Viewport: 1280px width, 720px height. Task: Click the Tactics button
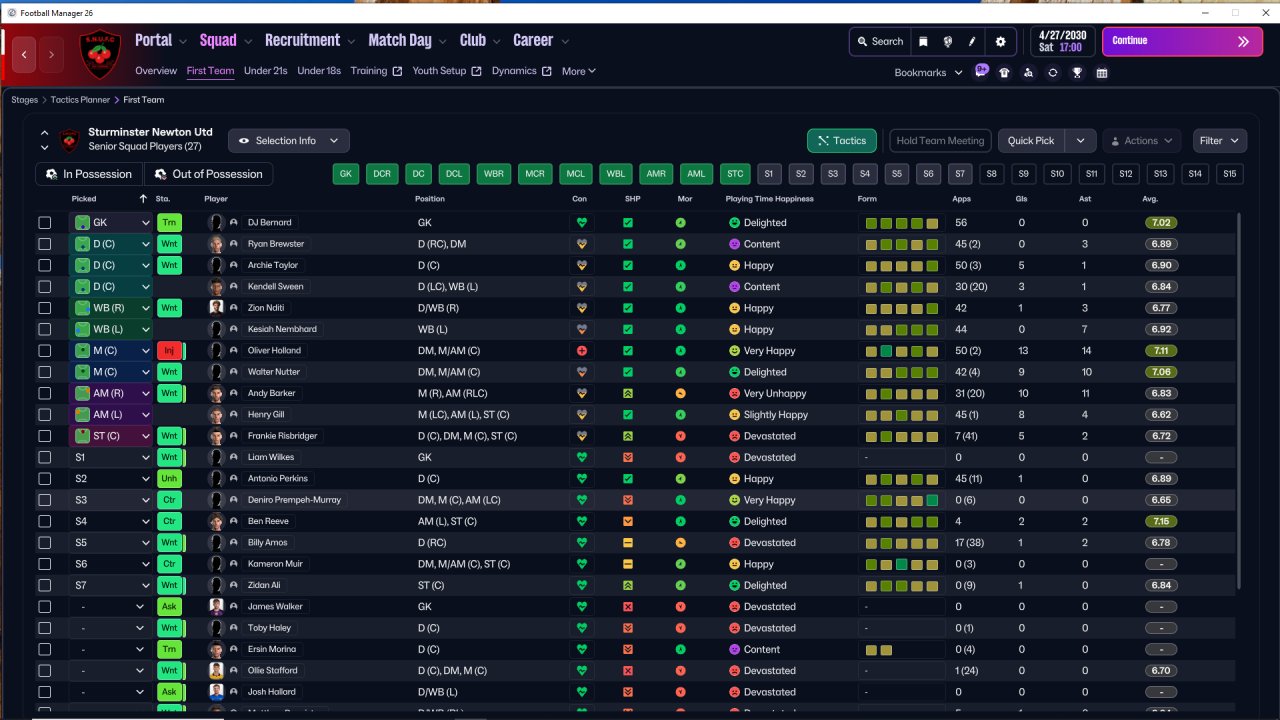tap(841, 141)
